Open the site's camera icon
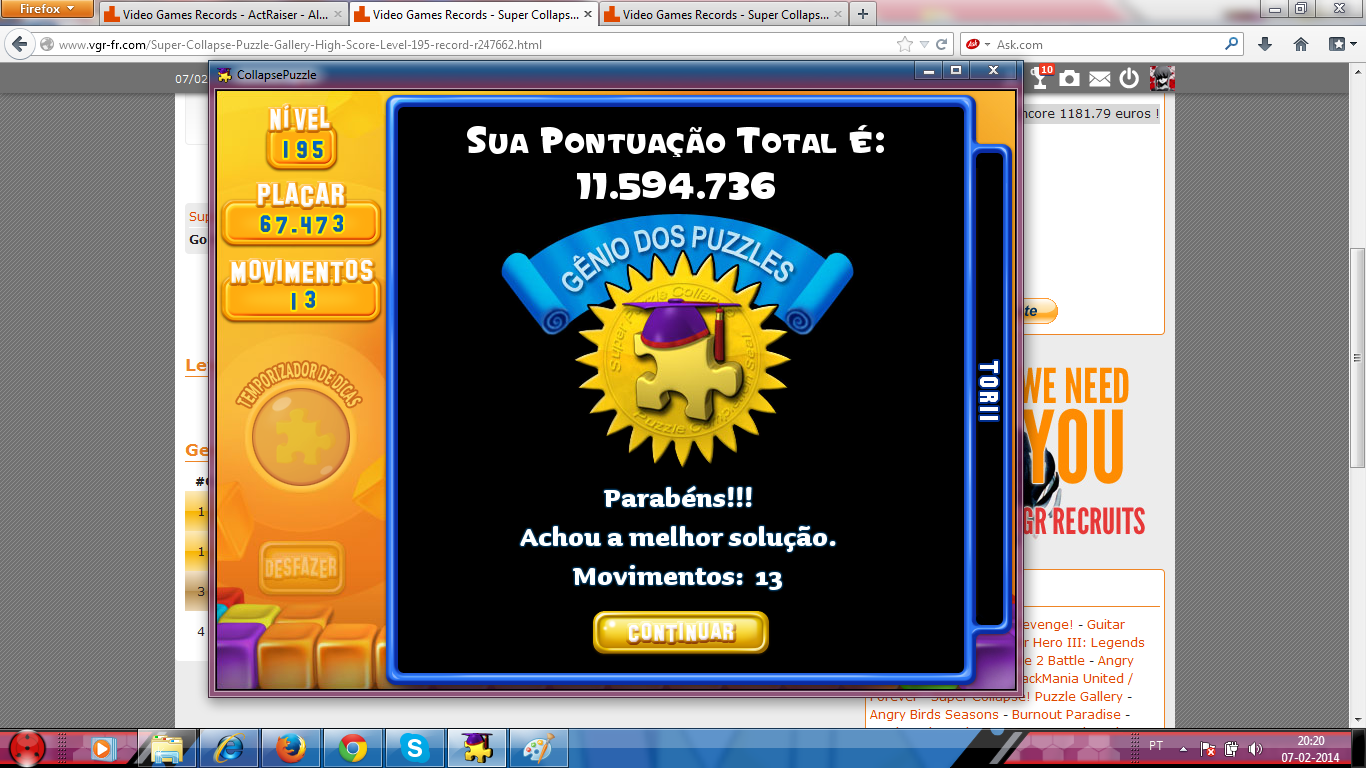 [1070, 79]
